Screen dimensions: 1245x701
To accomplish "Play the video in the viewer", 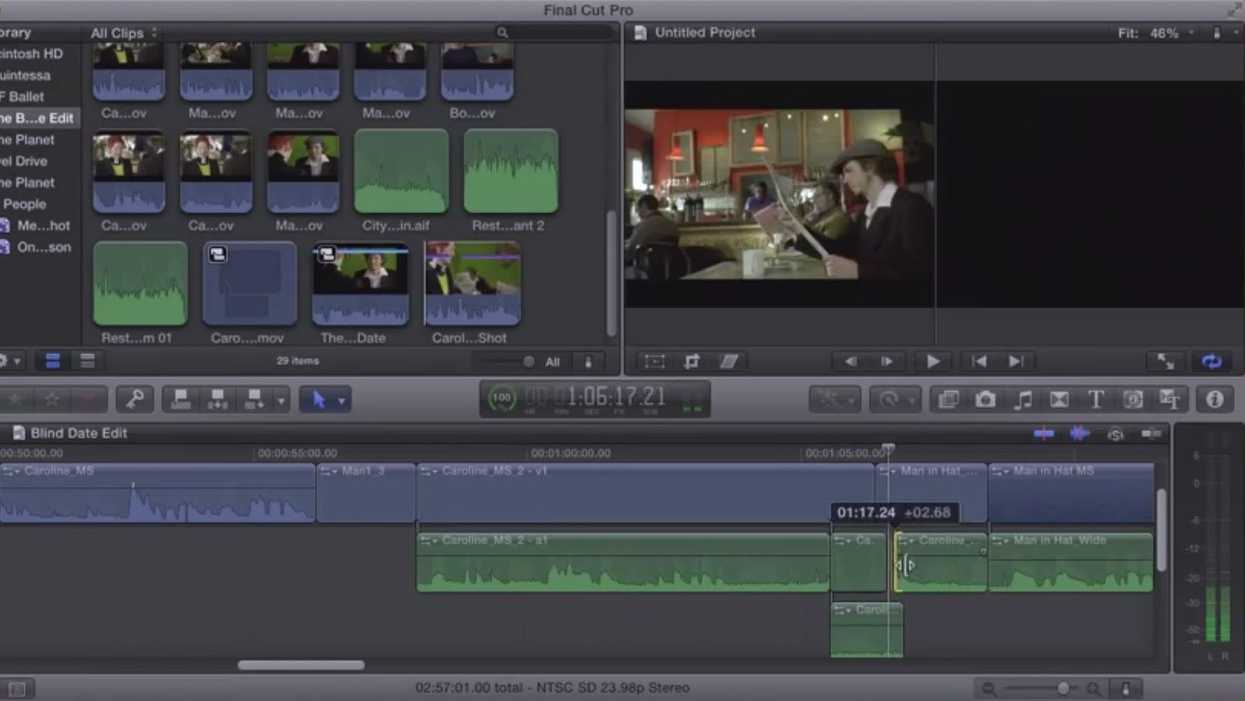I will point(933,361).
